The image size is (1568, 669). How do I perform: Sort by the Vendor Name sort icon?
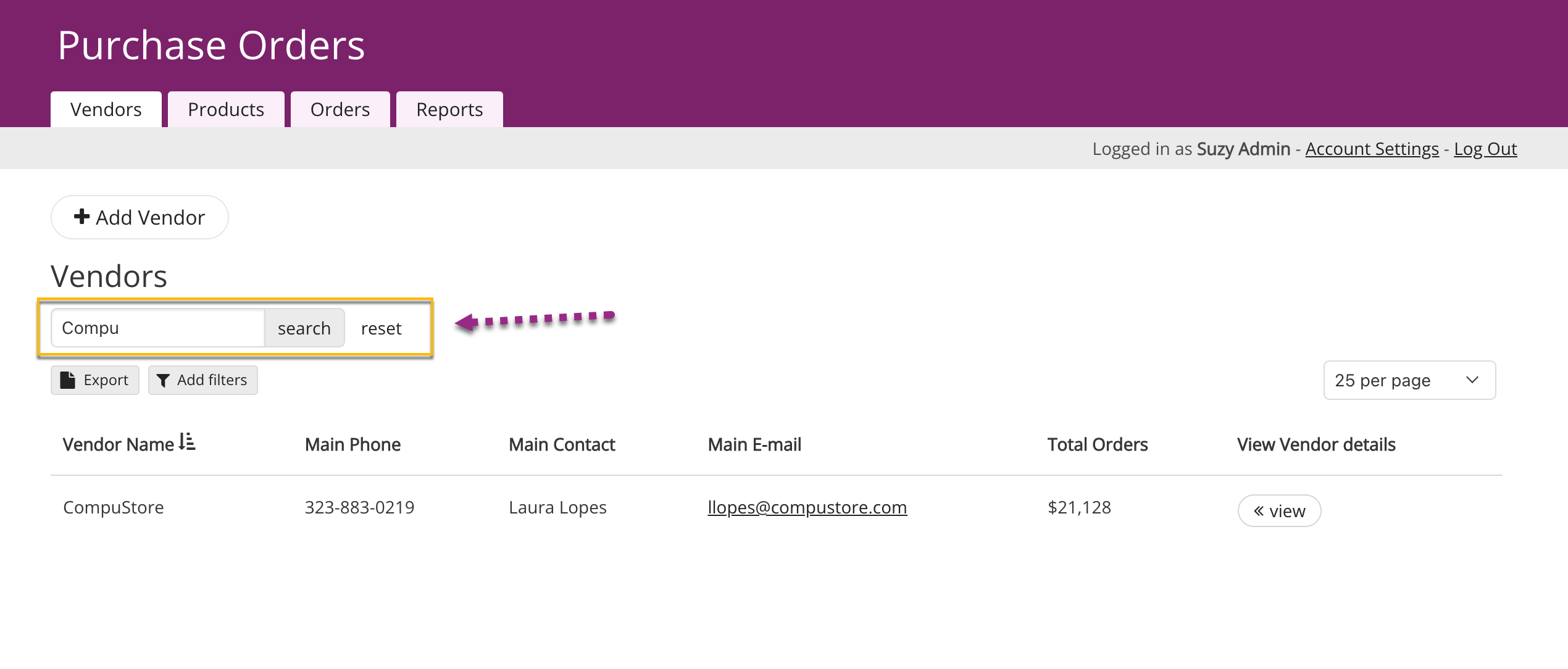[x=187, y=442]
